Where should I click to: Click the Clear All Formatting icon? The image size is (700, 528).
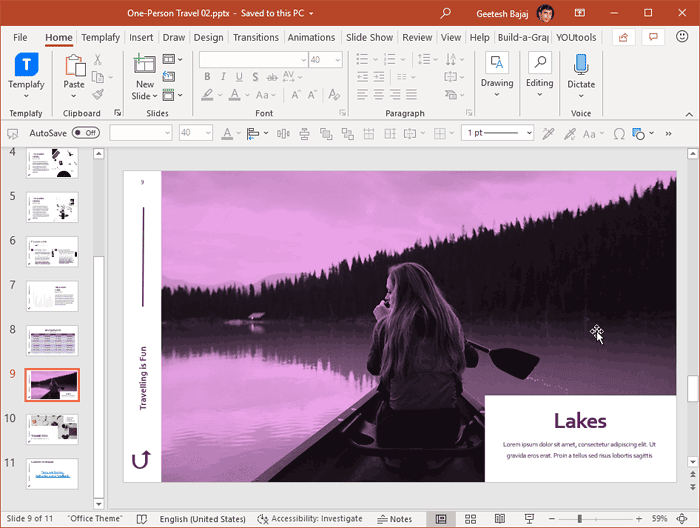[x=333, y=95]
